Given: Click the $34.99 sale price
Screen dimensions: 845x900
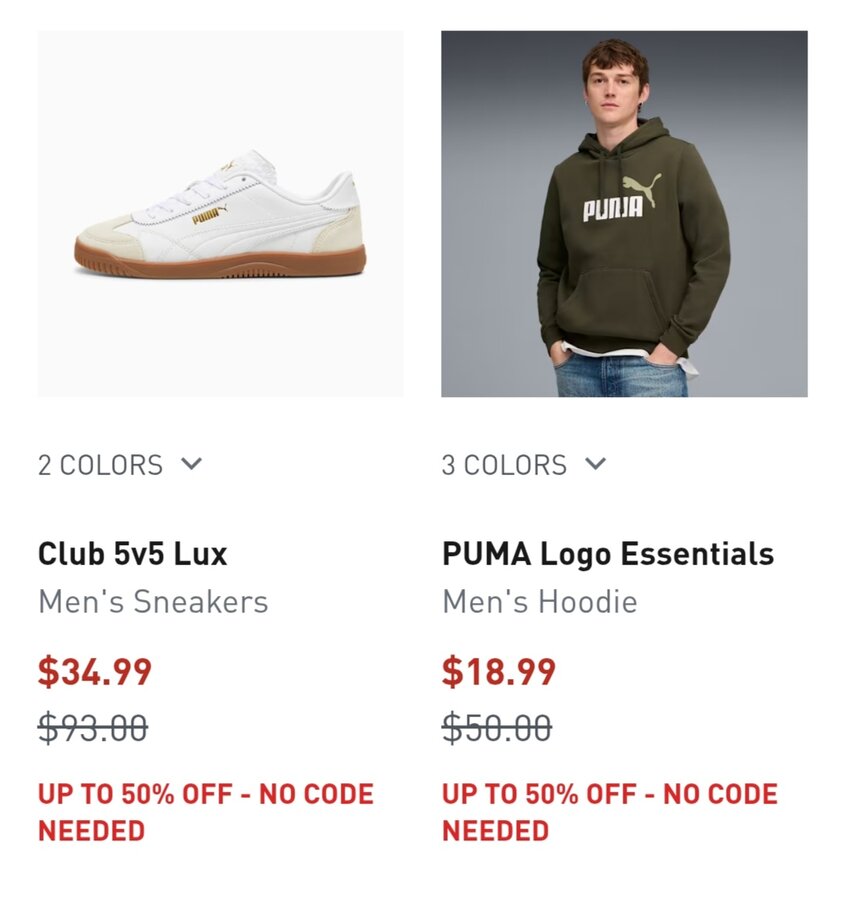Looking at the screenshot, I should (95, 671).
